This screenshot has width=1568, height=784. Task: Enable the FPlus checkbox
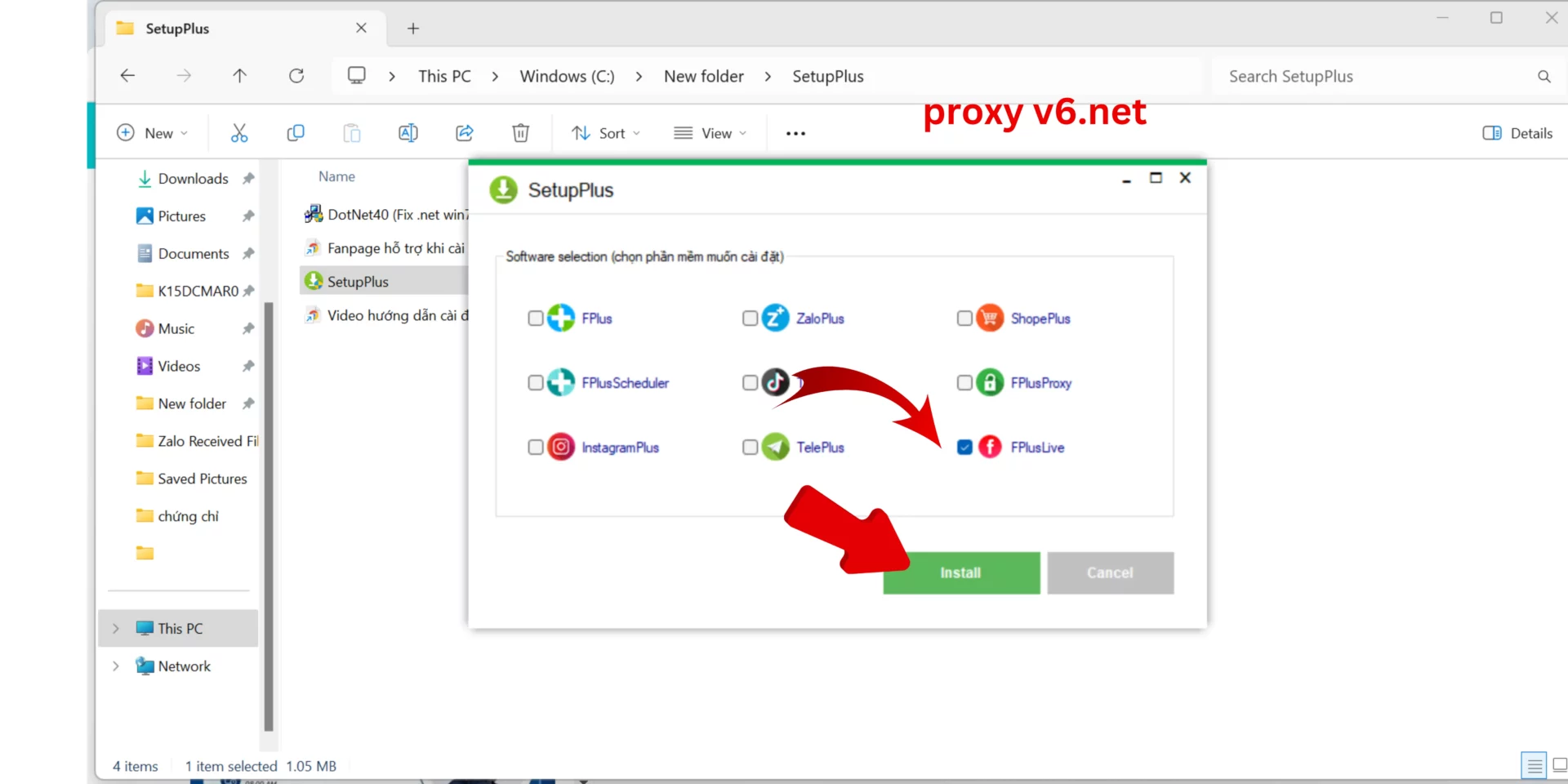(536, 318)
